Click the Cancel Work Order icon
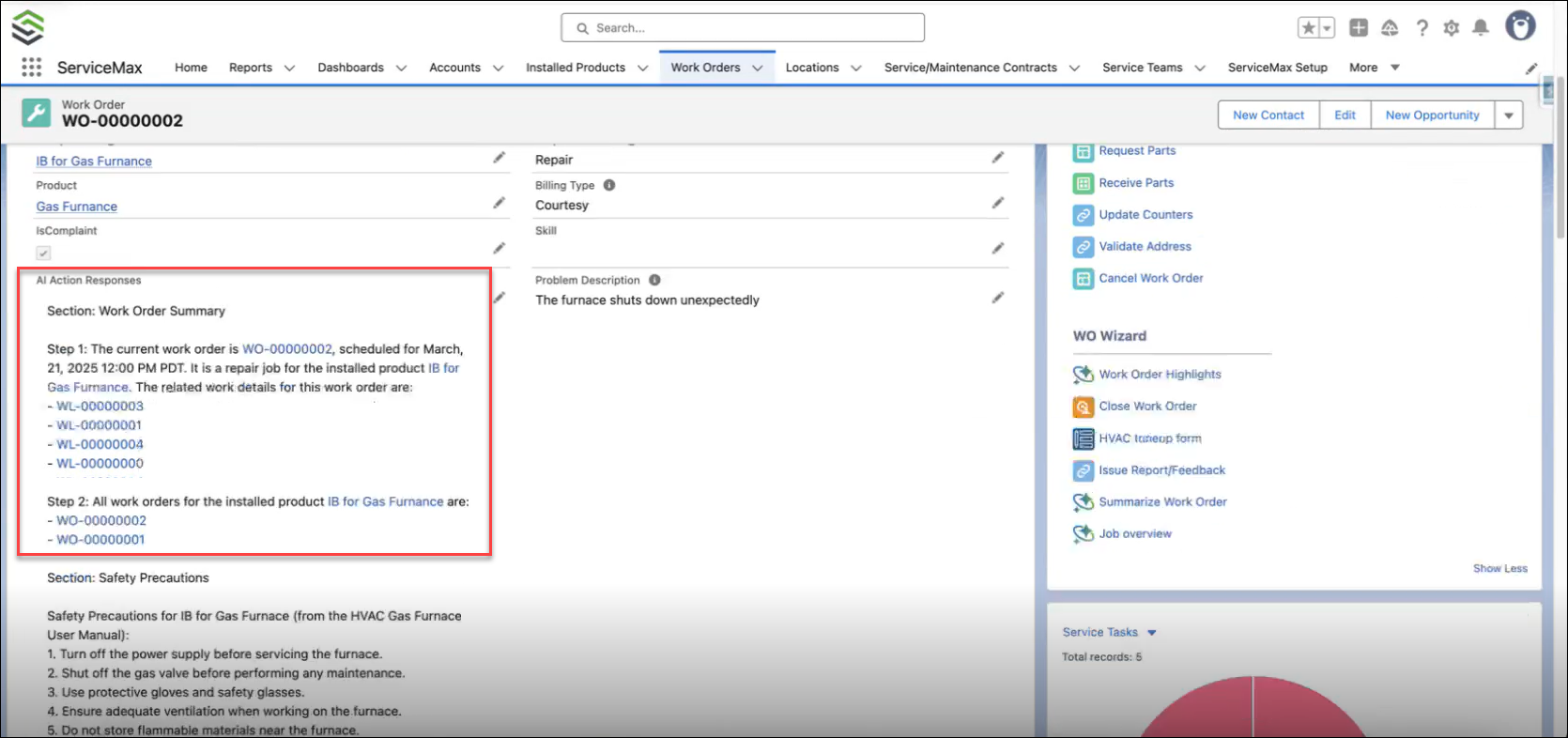Screen dimensions: 1568x738 tap(1084, 279)
